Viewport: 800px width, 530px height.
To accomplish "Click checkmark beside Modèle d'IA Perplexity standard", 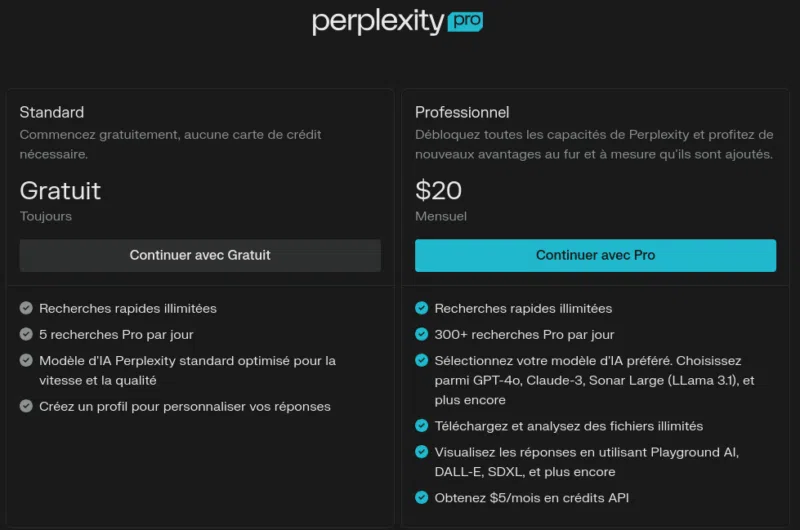I will click(x=26, y=360).
